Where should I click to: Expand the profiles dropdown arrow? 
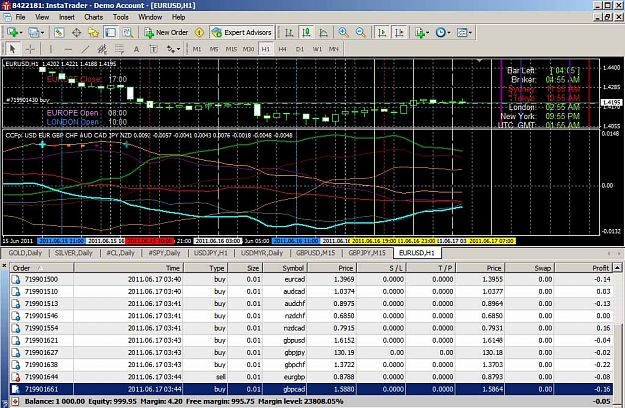click(42, 33)
